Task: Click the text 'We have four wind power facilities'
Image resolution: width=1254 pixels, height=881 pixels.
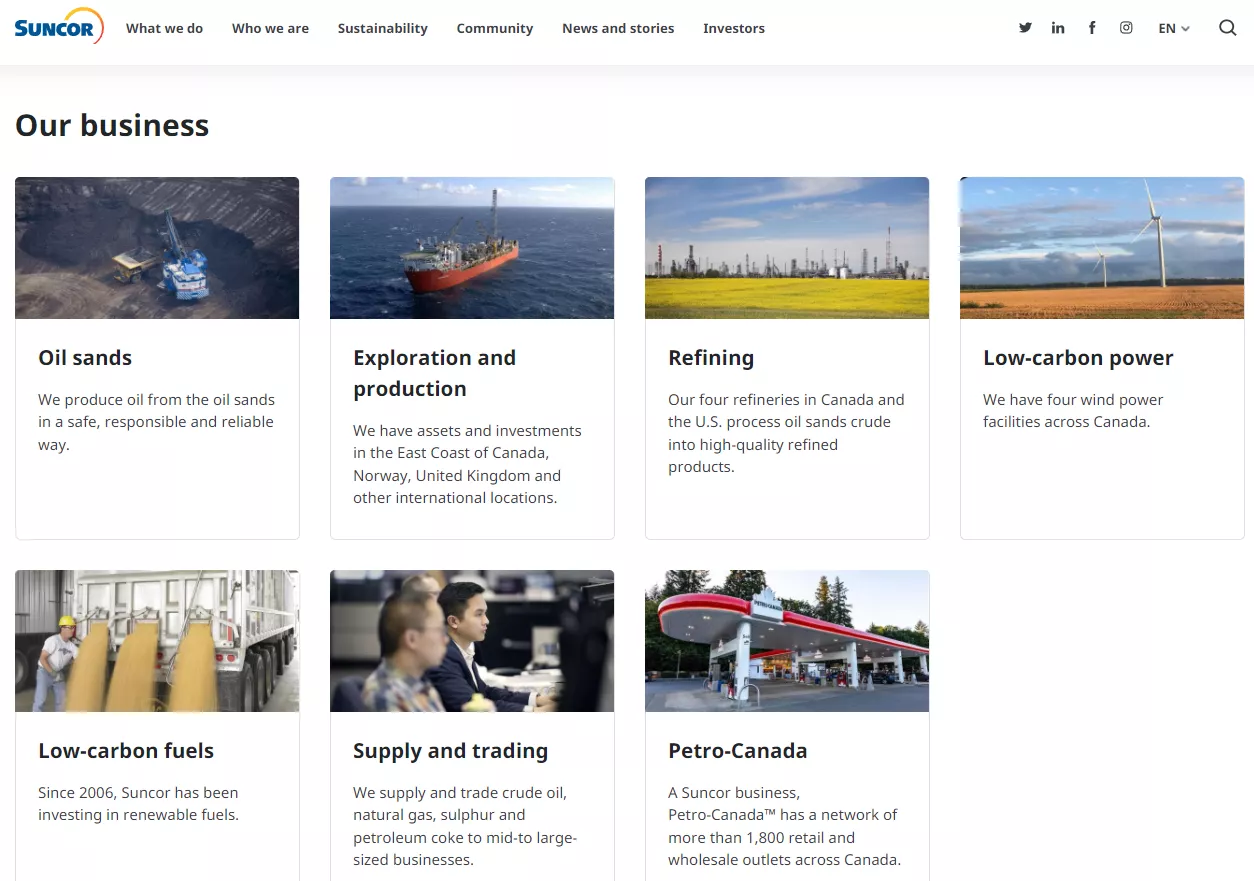Action: click(1073, 411)
